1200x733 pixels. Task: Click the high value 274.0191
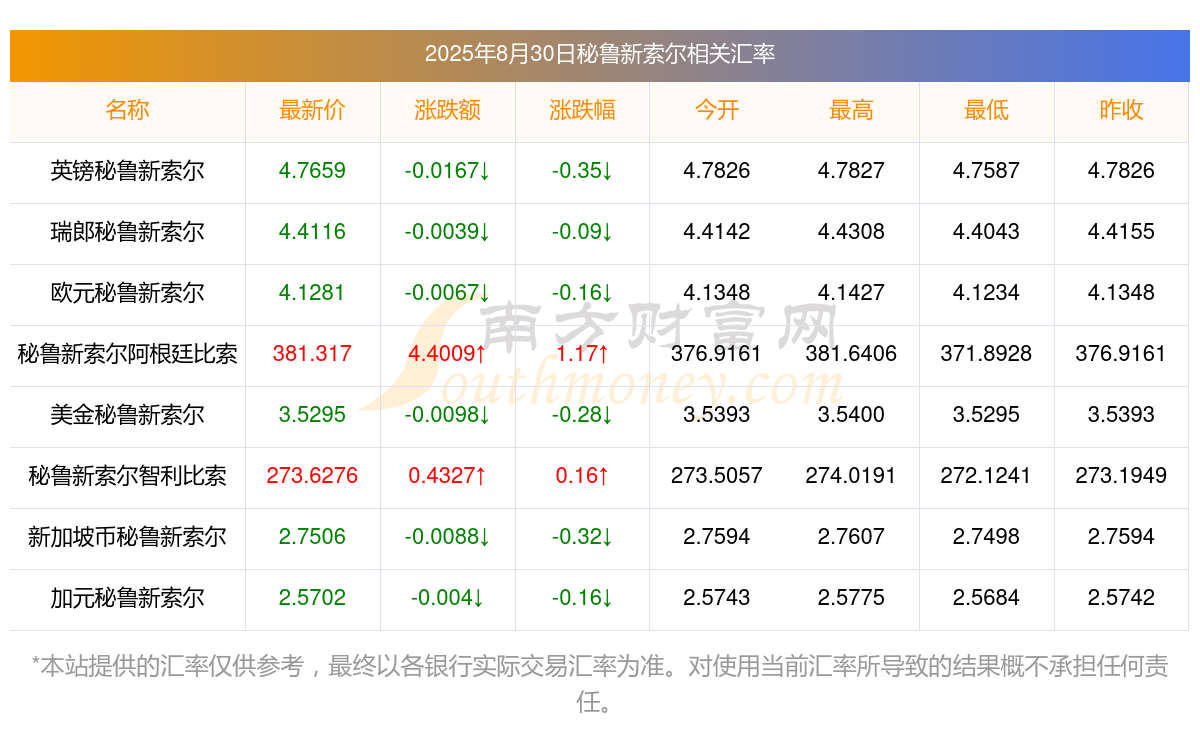click(x=852, y=476)
